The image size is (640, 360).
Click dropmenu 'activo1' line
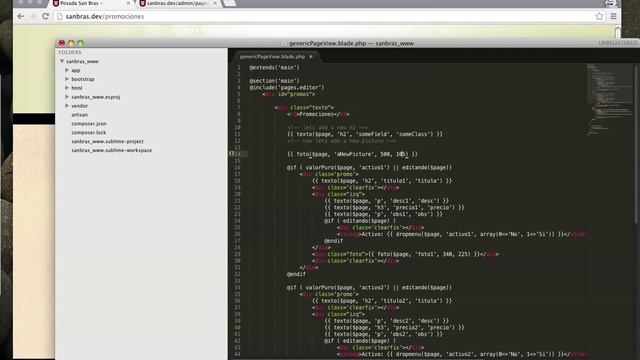pos(461,234)
